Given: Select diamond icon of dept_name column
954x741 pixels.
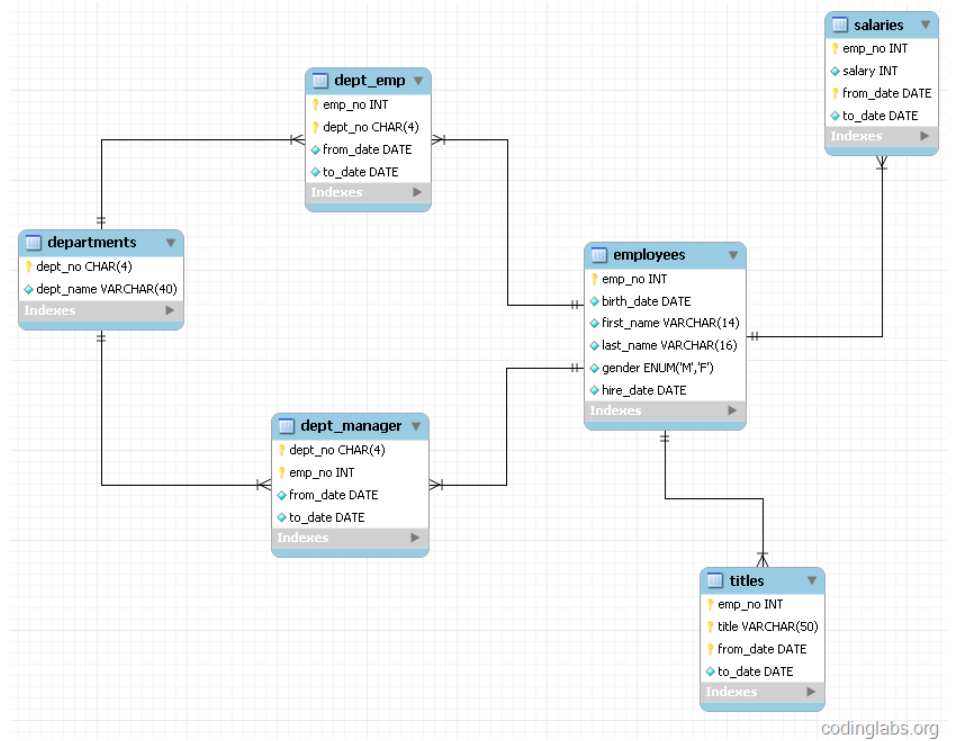Looking at the screenshot, I should (x=29, y=290).
